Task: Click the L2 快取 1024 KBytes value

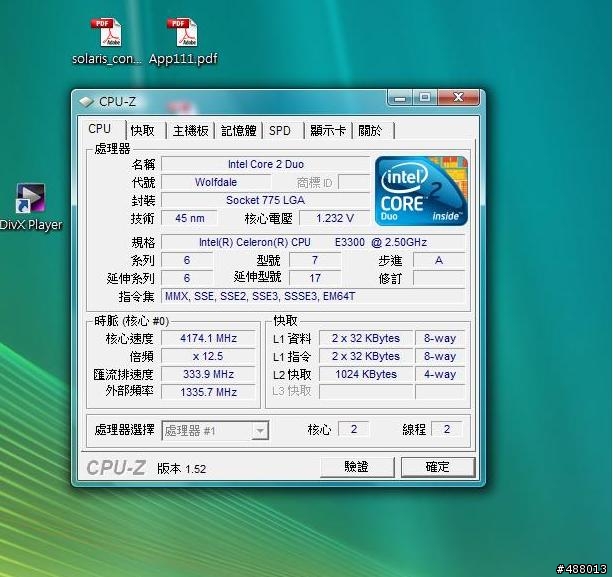Action: pyautogui.click(x=366, y=374)
